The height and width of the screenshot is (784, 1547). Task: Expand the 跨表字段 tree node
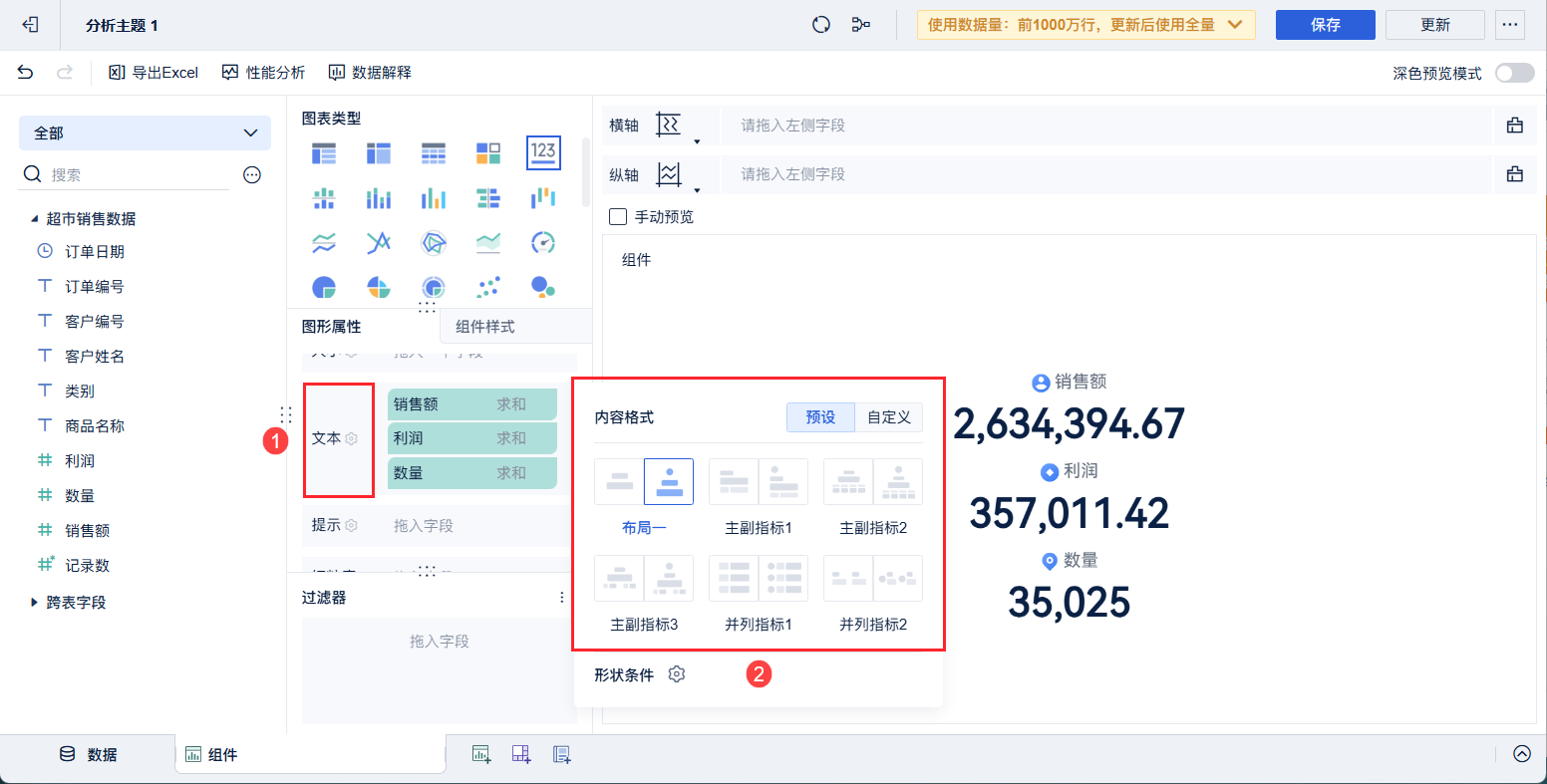pos(35,603)
